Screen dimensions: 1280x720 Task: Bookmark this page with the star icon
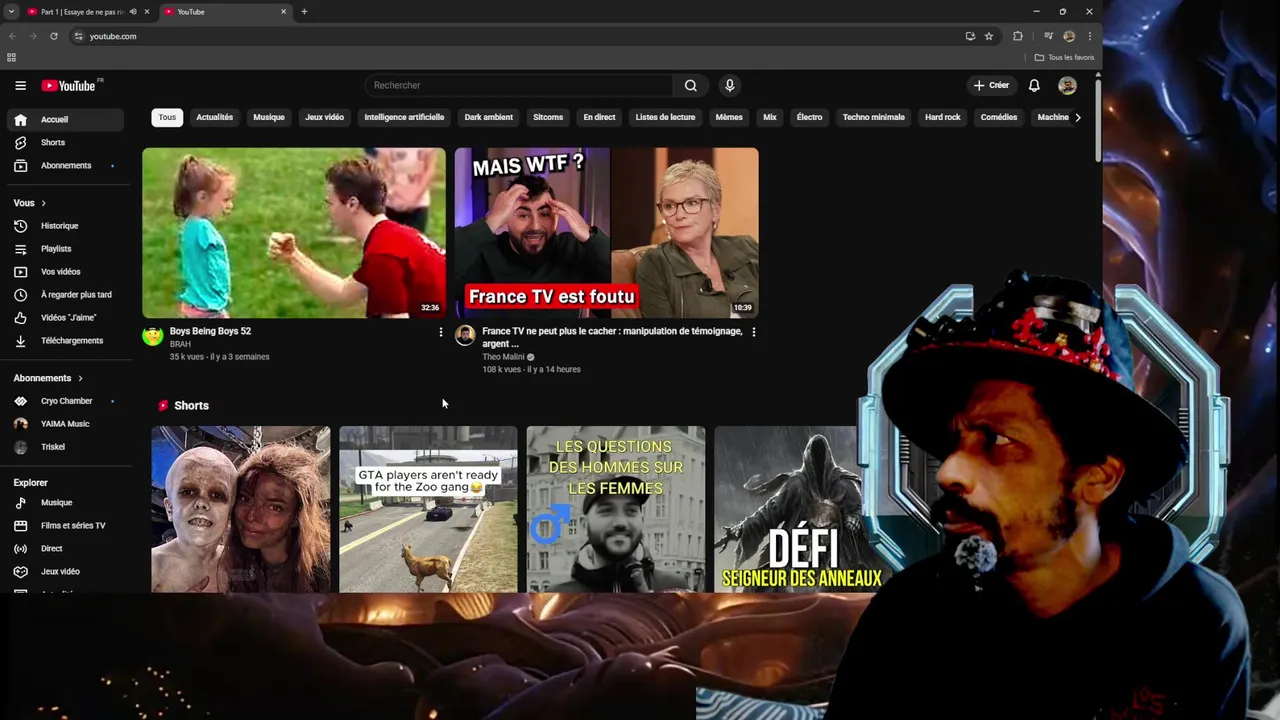click(x=989, y=36)
